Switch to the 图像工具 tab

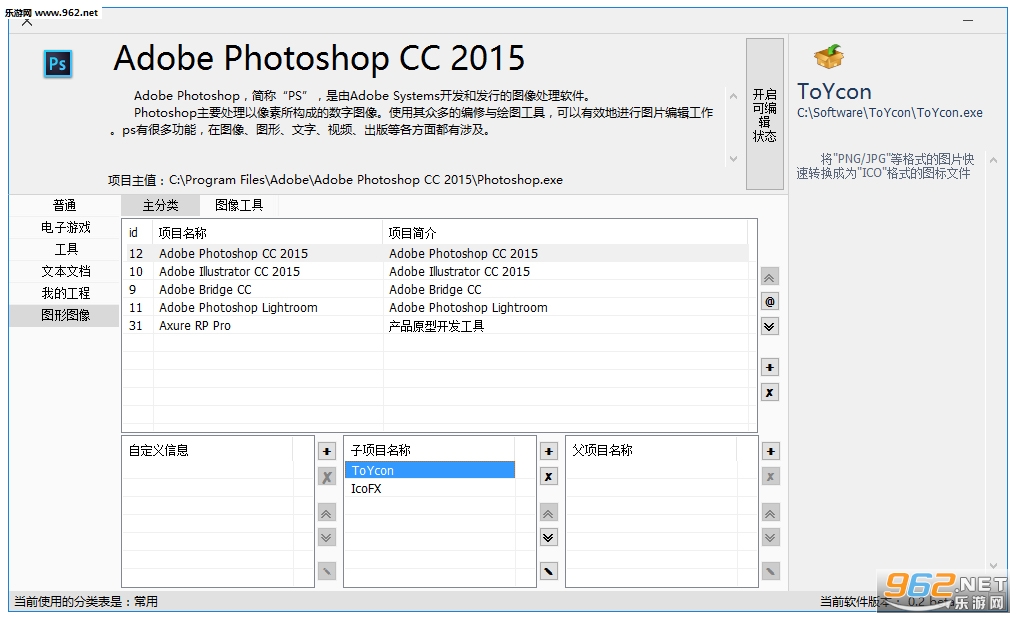point(239,205)
